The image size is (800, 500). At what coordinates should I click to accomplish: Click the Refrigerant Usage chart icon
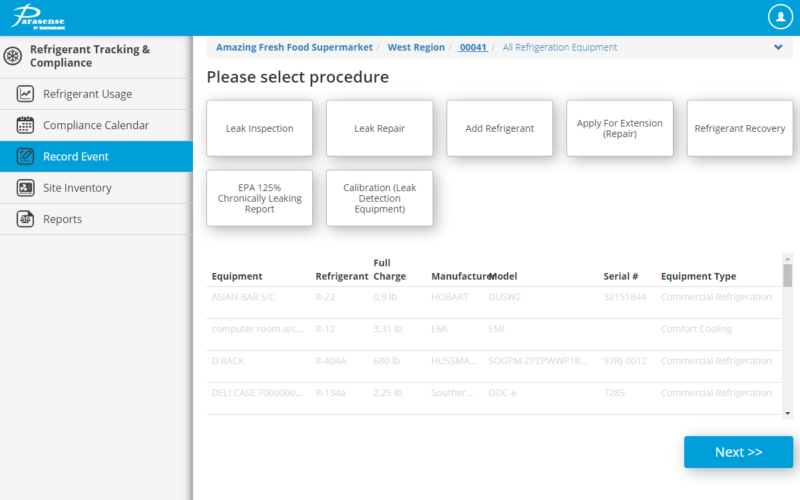[x=26, y=94]
